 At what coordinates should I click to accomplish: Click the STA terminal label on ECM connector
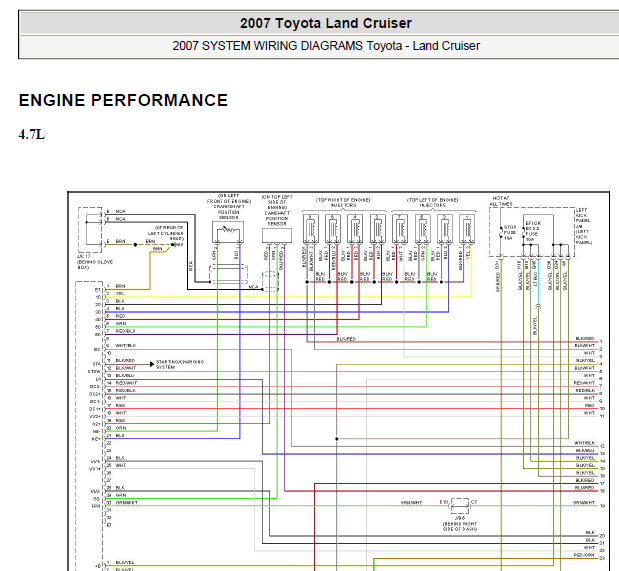click(x=97, y=364)
